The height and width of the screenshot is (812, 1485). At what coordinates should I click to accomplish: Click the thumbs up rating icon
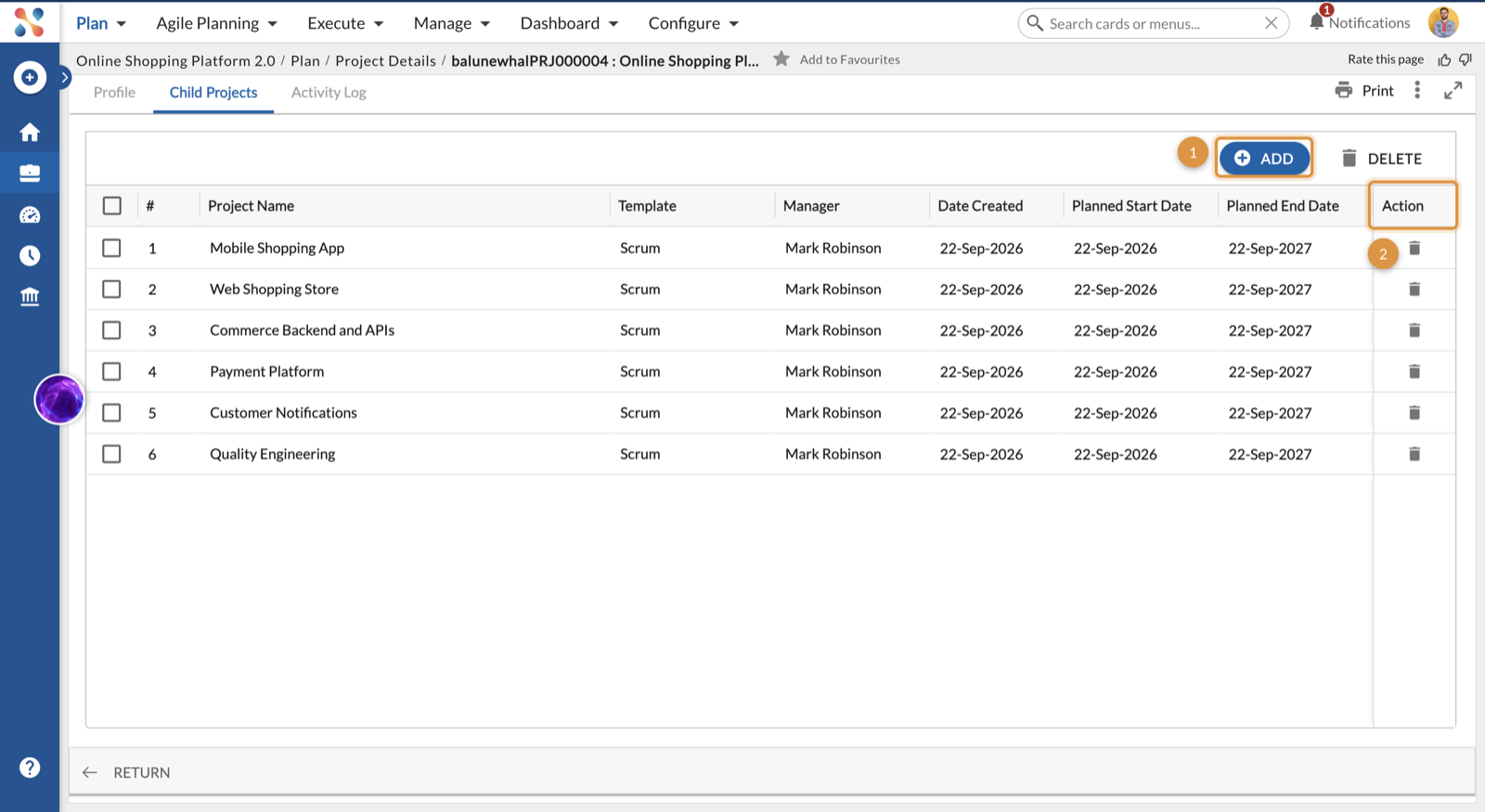[x=1444, y=59]
